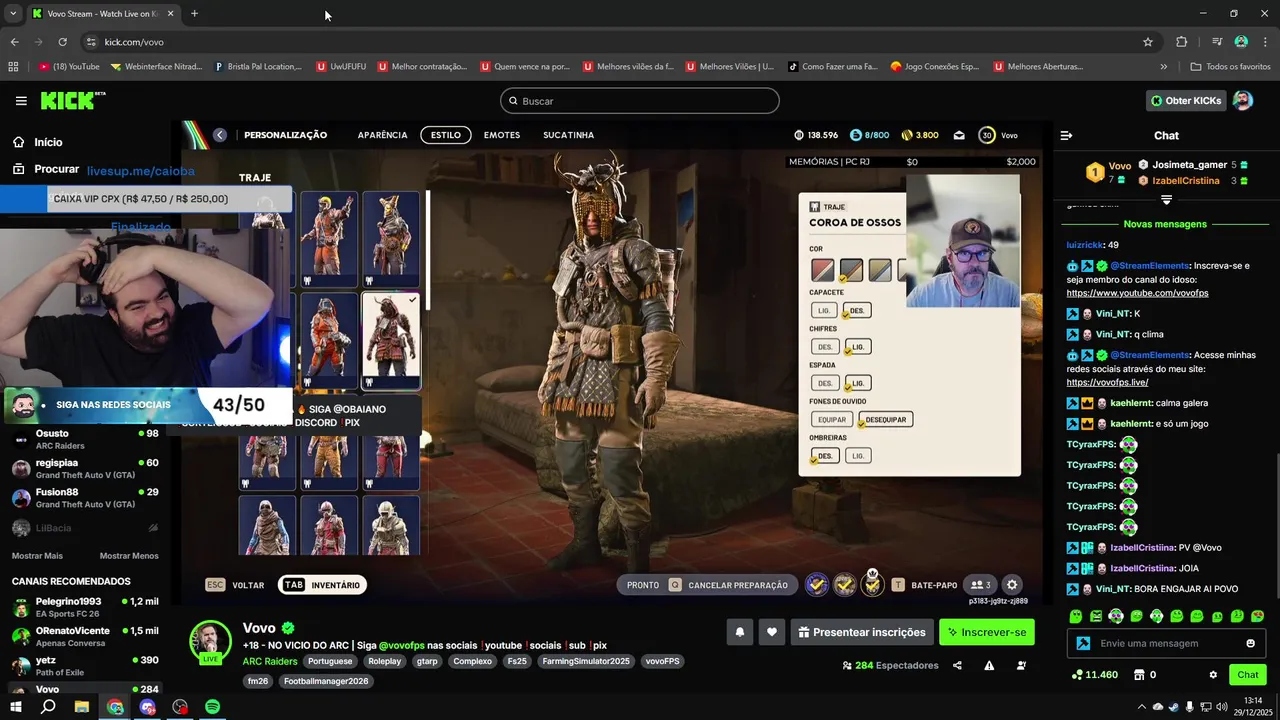This screenshot has height=720, width=1280.
Task: Open the chat settings gear
Action: pyautogui.click(x=1213, y=675)
